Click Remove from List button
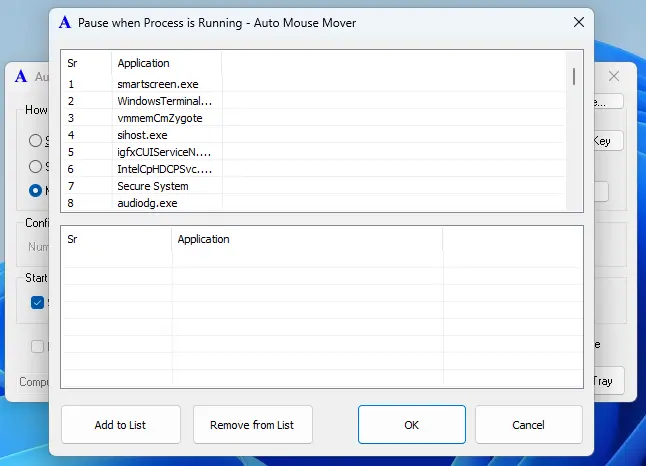Image resolution: width=646 pixels, height=466 pixels. point(253,424)
